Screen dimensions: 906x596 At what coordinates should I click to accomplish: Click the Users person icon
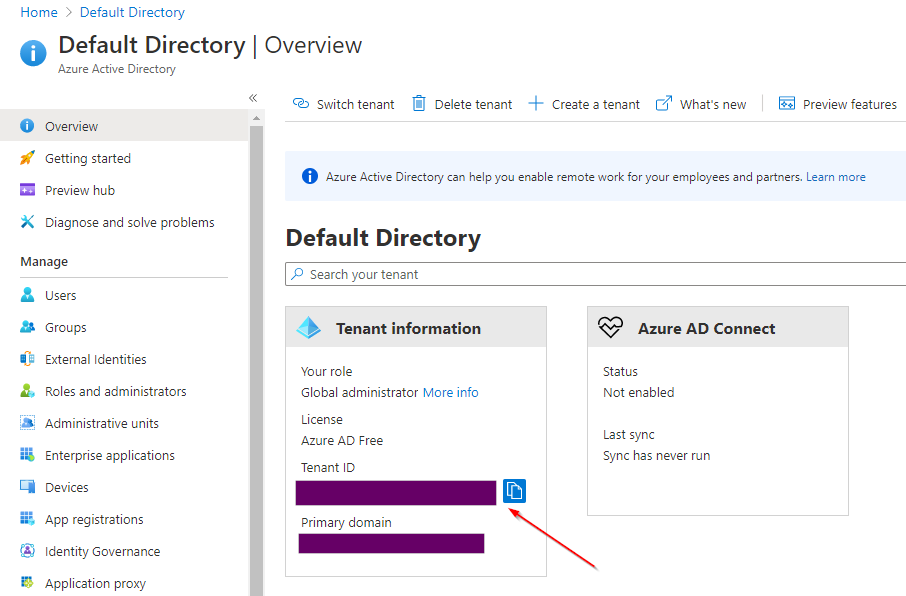[27, 295]
